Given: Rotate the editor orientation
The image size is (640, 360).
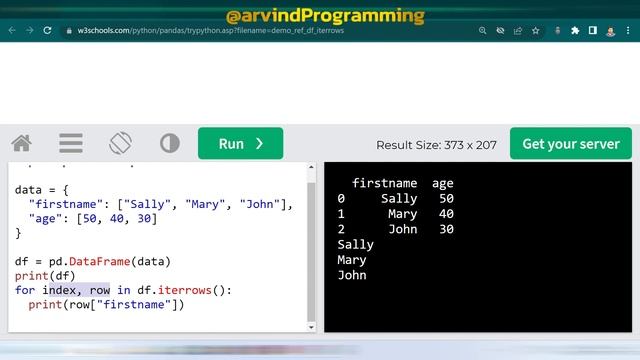Looking at the screenshot, I should tap(120, 143).
